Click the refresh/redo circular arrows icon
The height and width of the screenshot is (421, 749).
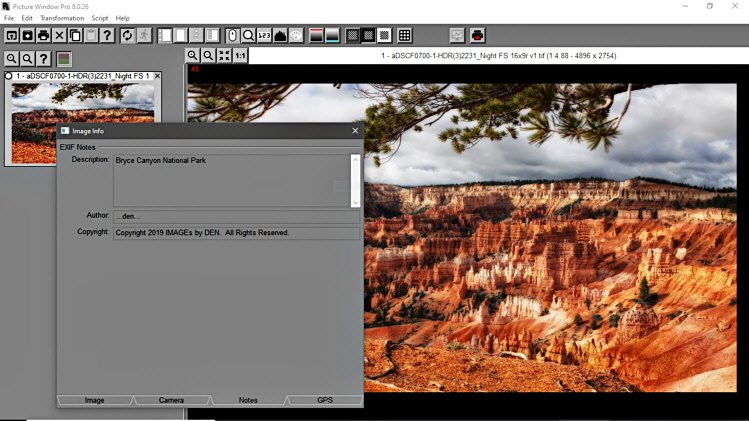pos(127,35)
